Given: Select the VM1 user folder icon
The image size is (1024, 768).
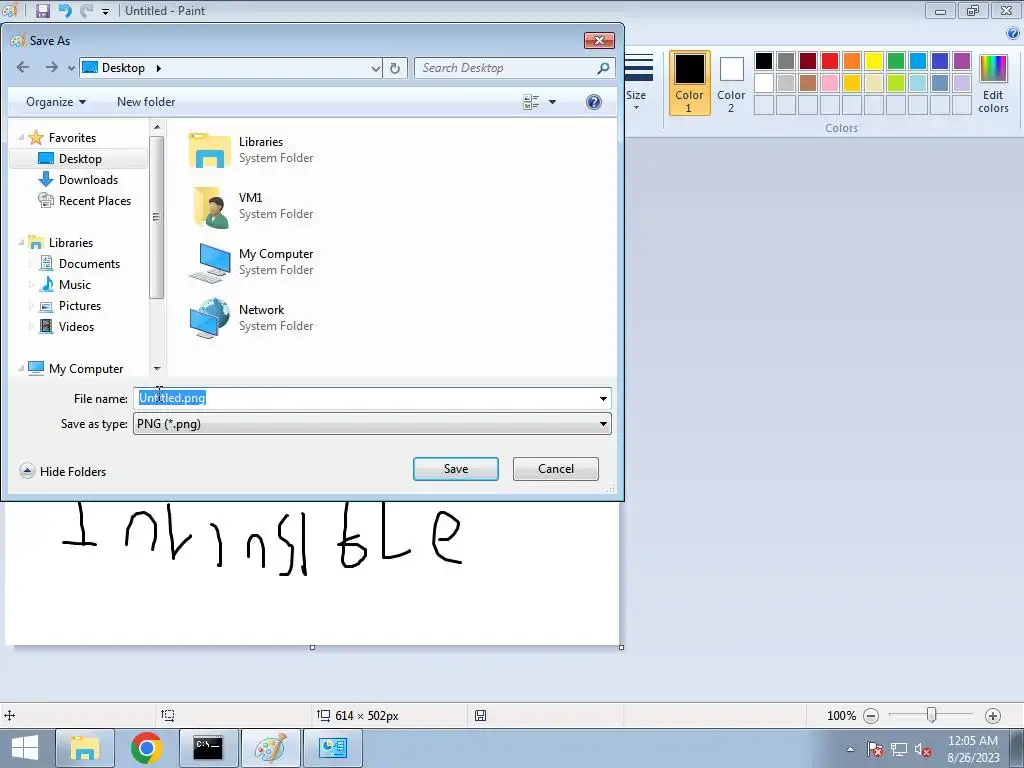Looking at the screenshot, I should [210, 206].
